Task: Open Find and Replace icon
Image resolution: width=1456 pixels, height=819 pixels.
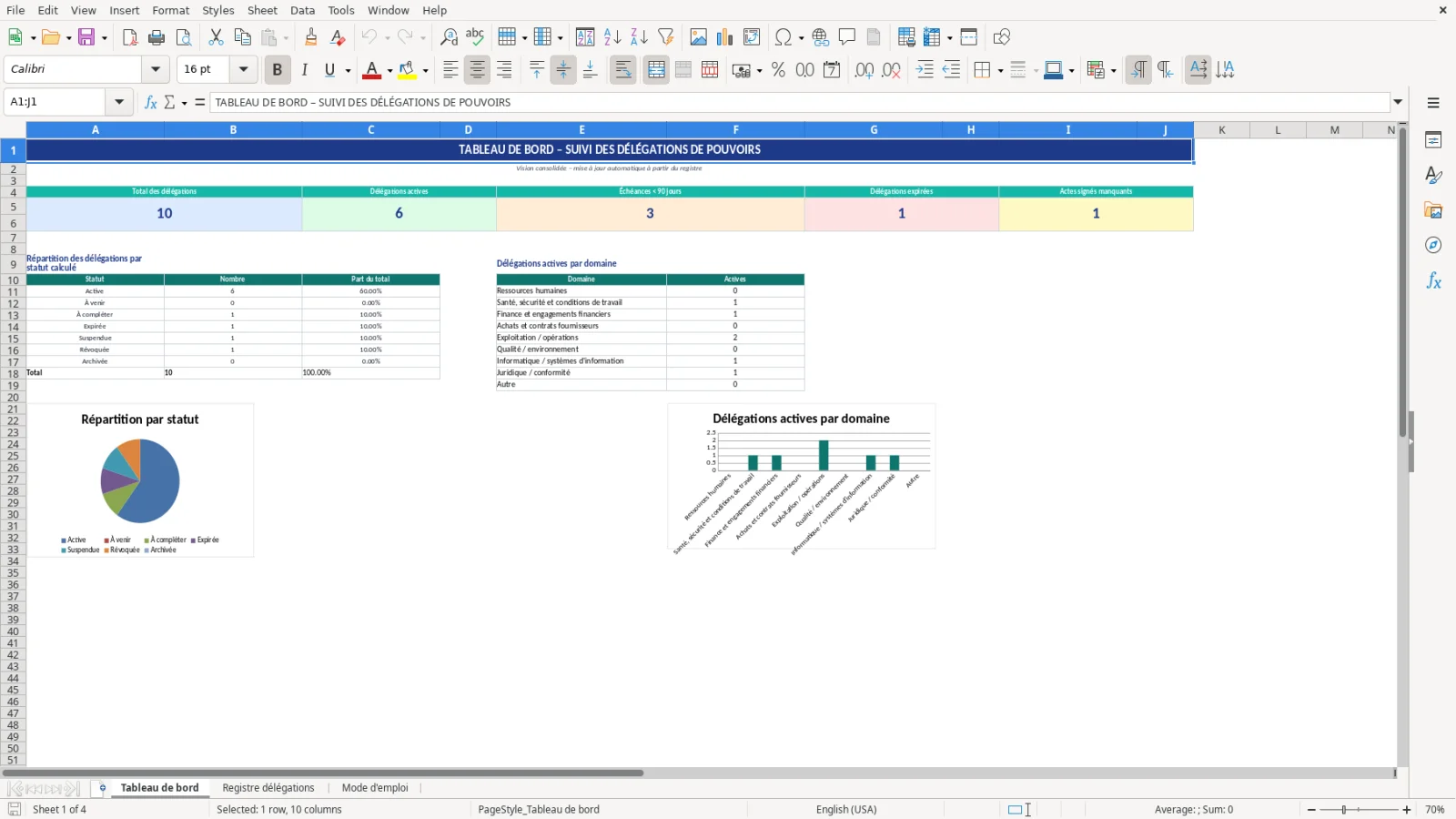Action: click(x=449, y=37)
